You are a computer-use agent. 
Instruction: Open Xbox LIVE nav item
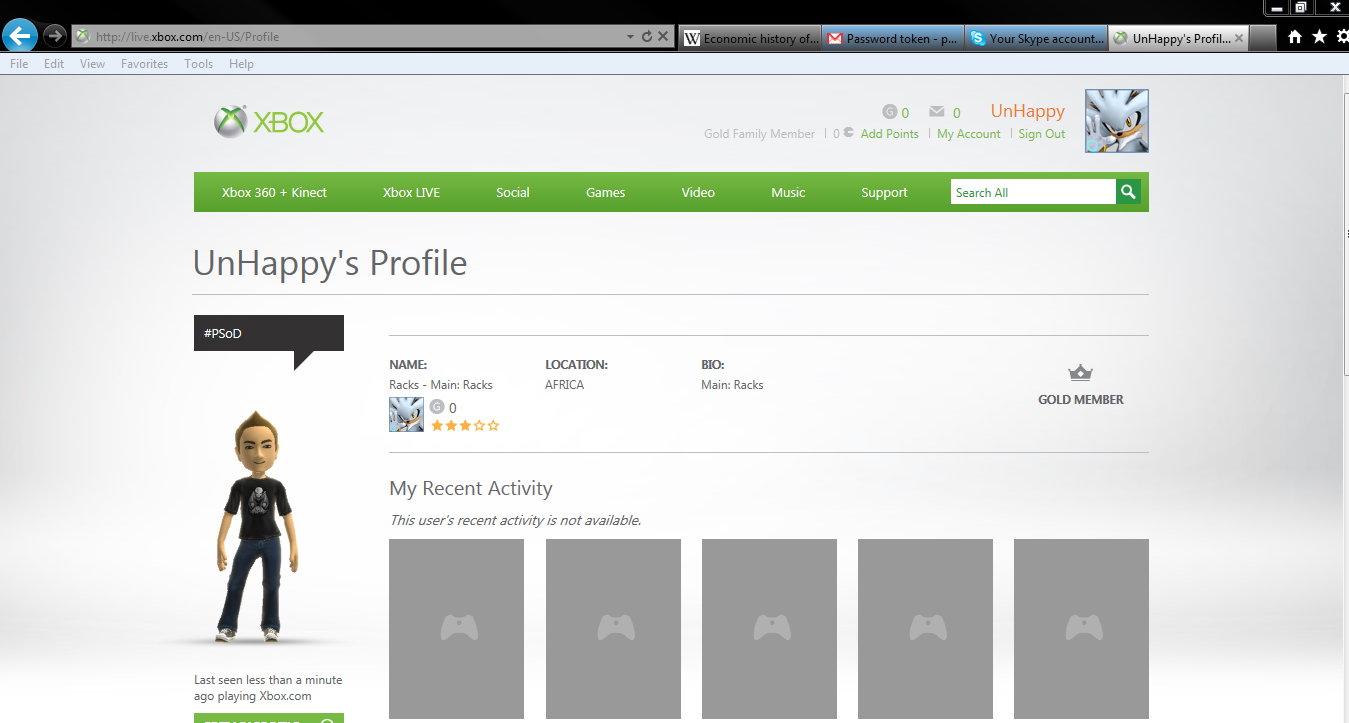coord(411,192)
